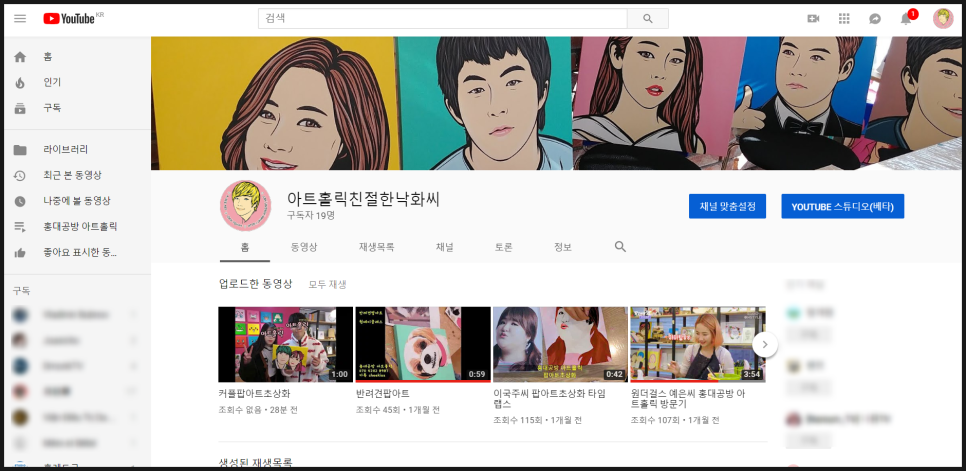Click the channel banner artwork
The width and height of the screenshot is (966, 471).
click(x=556, y=103)
